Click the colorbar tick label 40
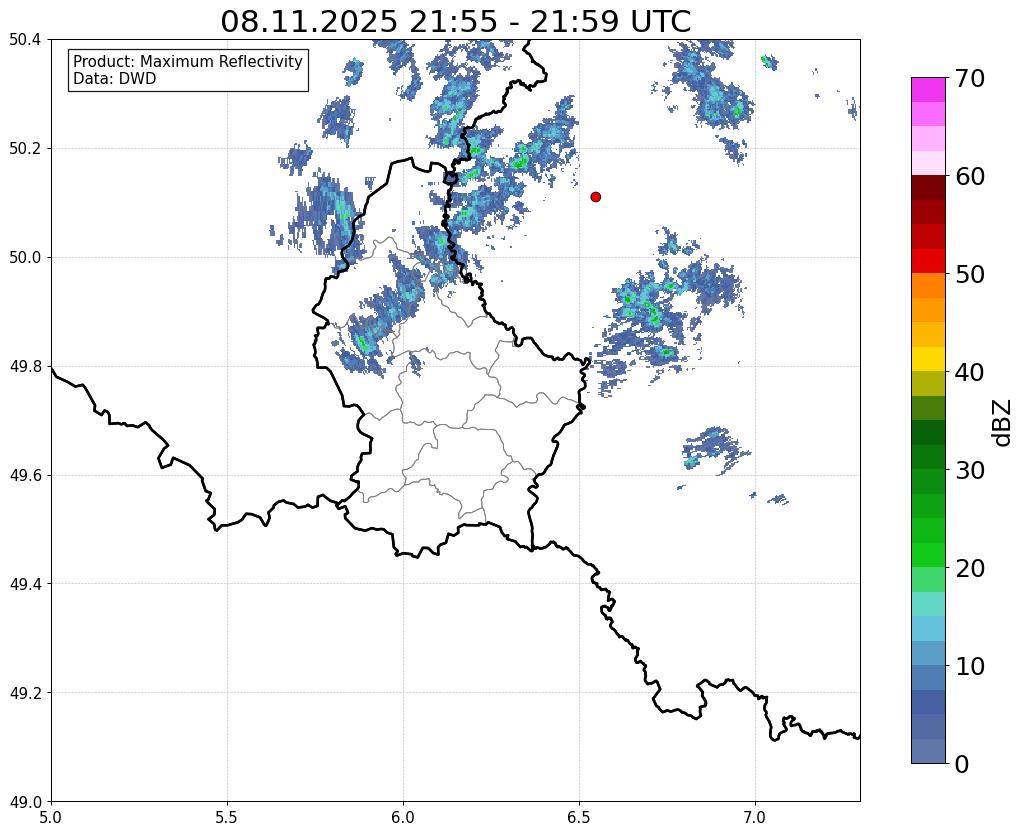 (x=970, y=372)
